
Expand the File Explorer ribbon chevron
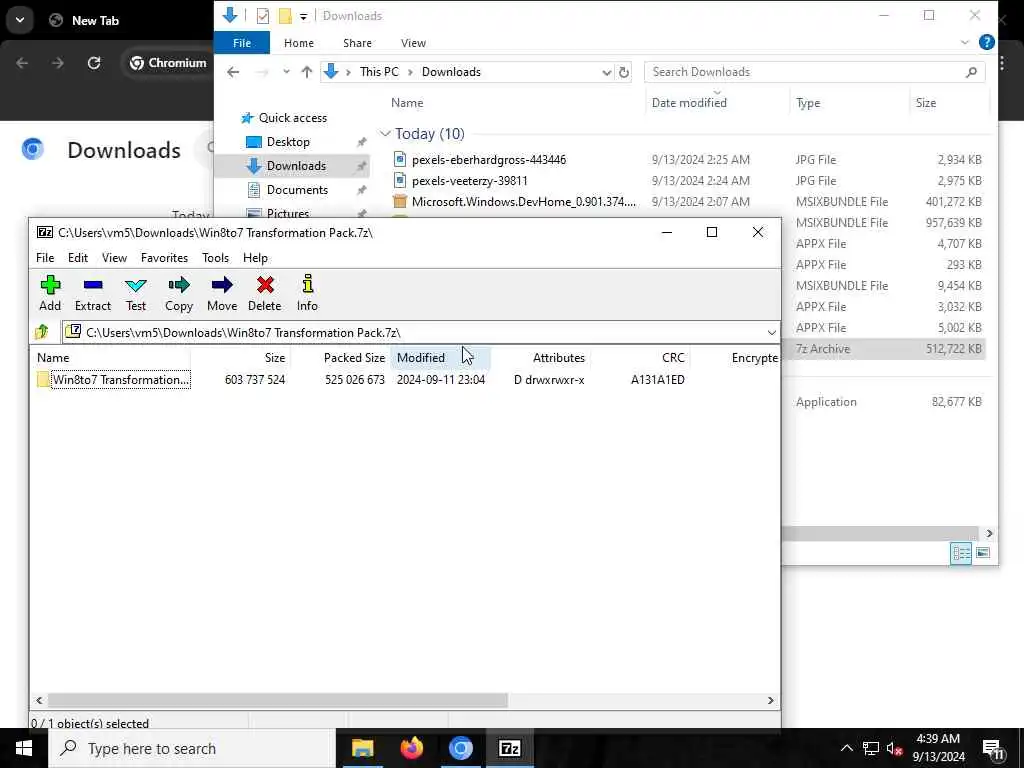coord(965,42)
